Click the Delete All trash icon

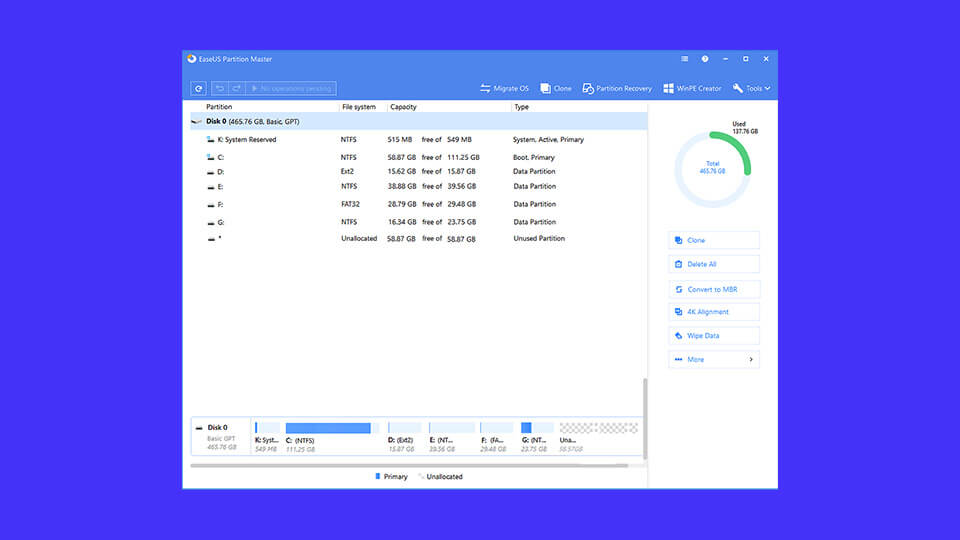(678, 264)
